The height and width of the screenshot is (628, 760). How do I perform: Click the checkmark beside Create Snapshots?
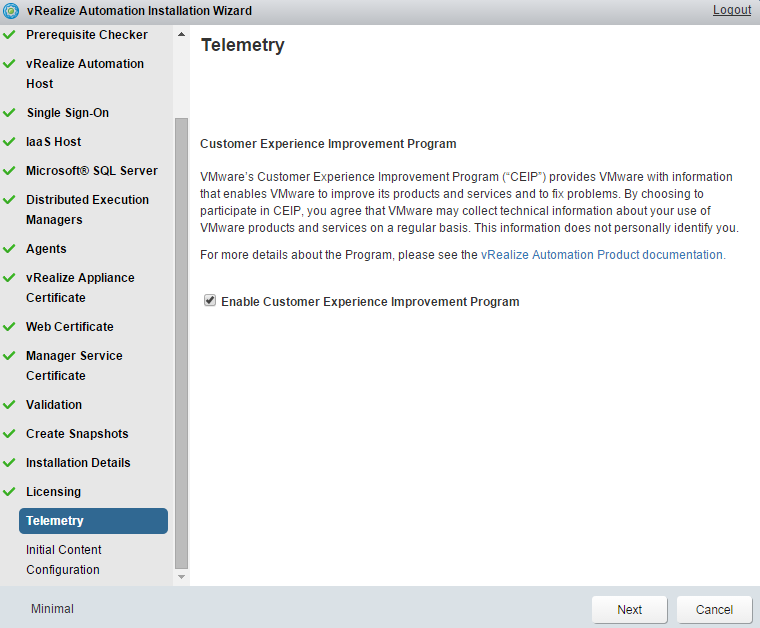pyautogui.click(x=9, y=434)
